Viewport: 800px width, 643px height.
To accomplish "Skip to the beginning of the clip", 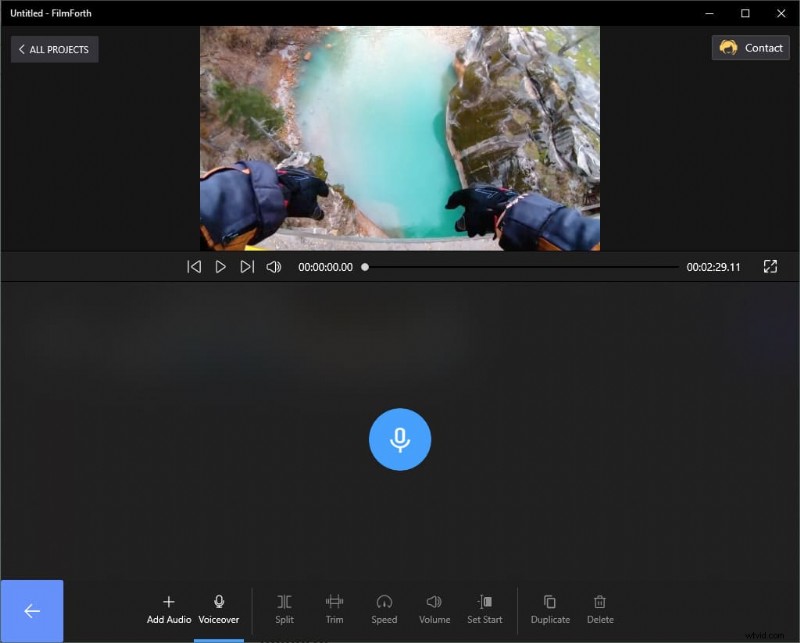I will (x=193, y=266).
